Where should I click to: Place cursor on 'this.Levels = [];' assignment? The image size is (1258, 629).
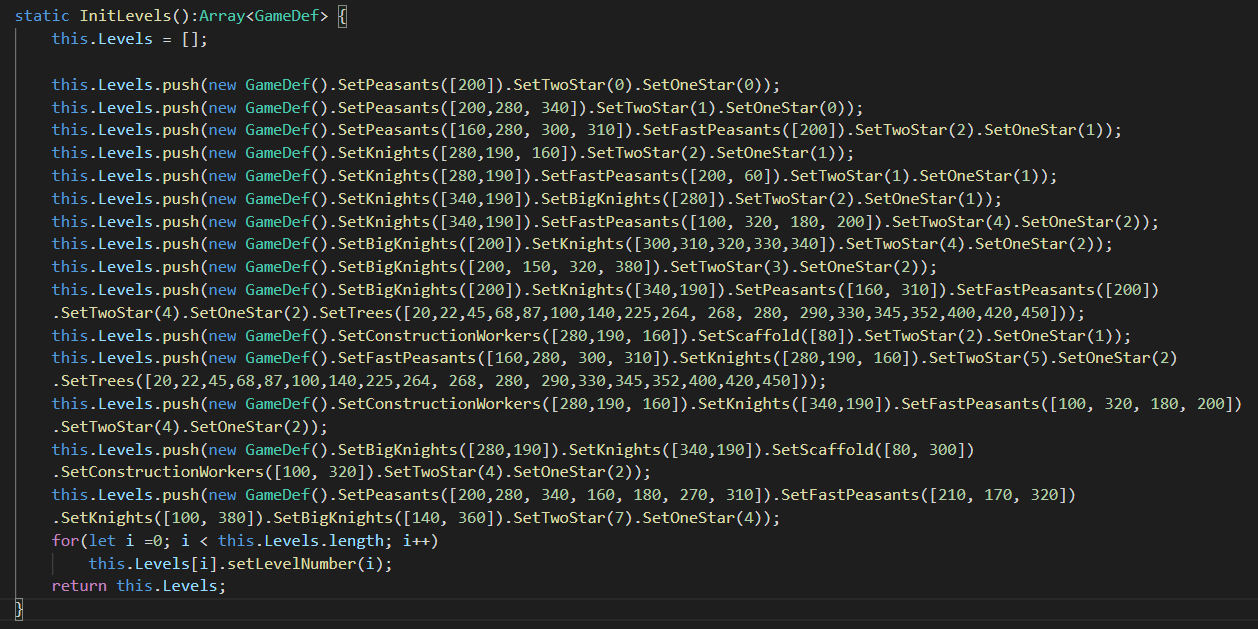(x=129, y=39)
